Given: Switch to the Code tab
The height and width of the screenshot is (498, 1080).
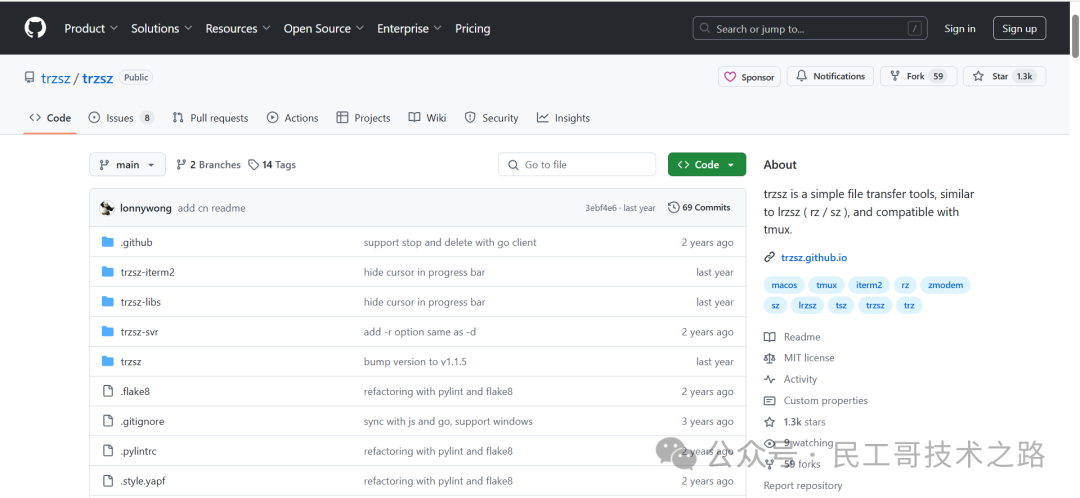Looking at the screenshot, I should click(50, 118).
